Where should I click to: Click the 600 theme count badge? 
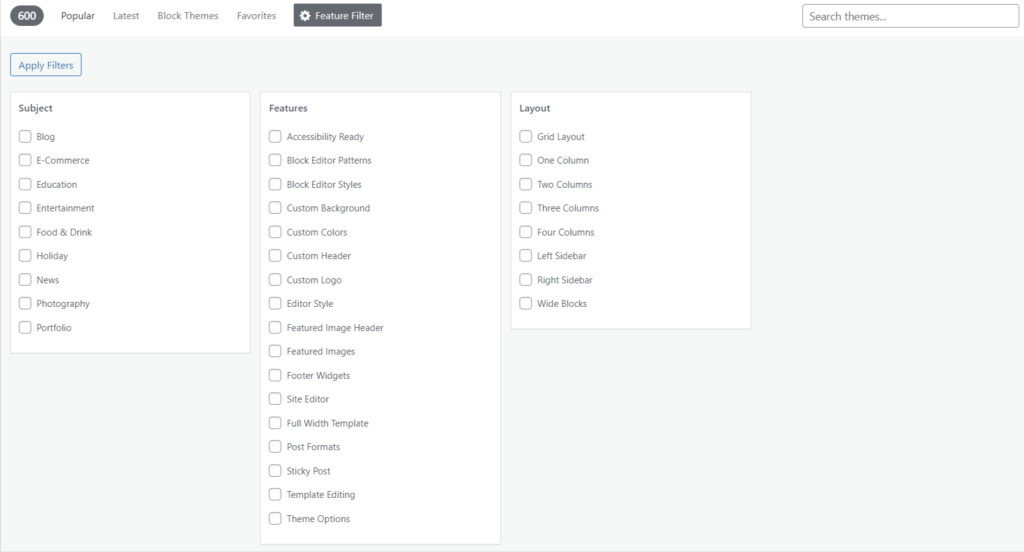(27, 16)
